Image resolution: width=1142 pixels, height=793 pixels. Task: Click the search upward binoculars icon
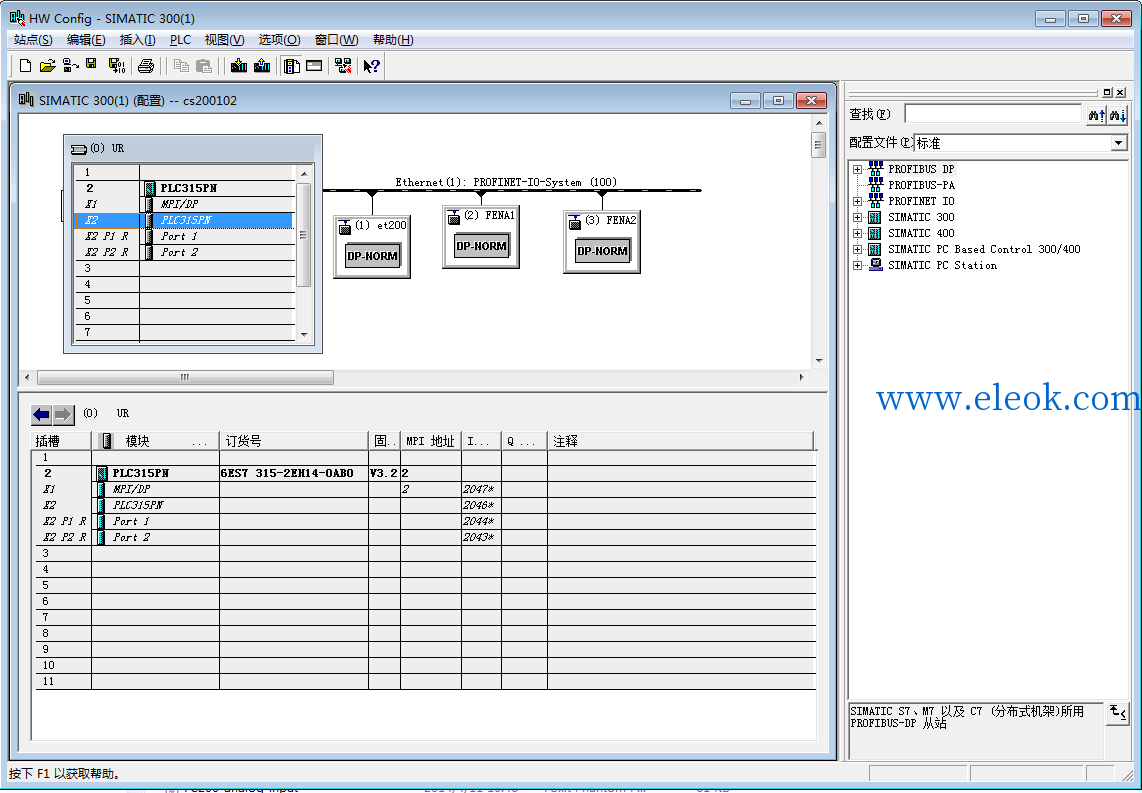tap(1096, 114)
